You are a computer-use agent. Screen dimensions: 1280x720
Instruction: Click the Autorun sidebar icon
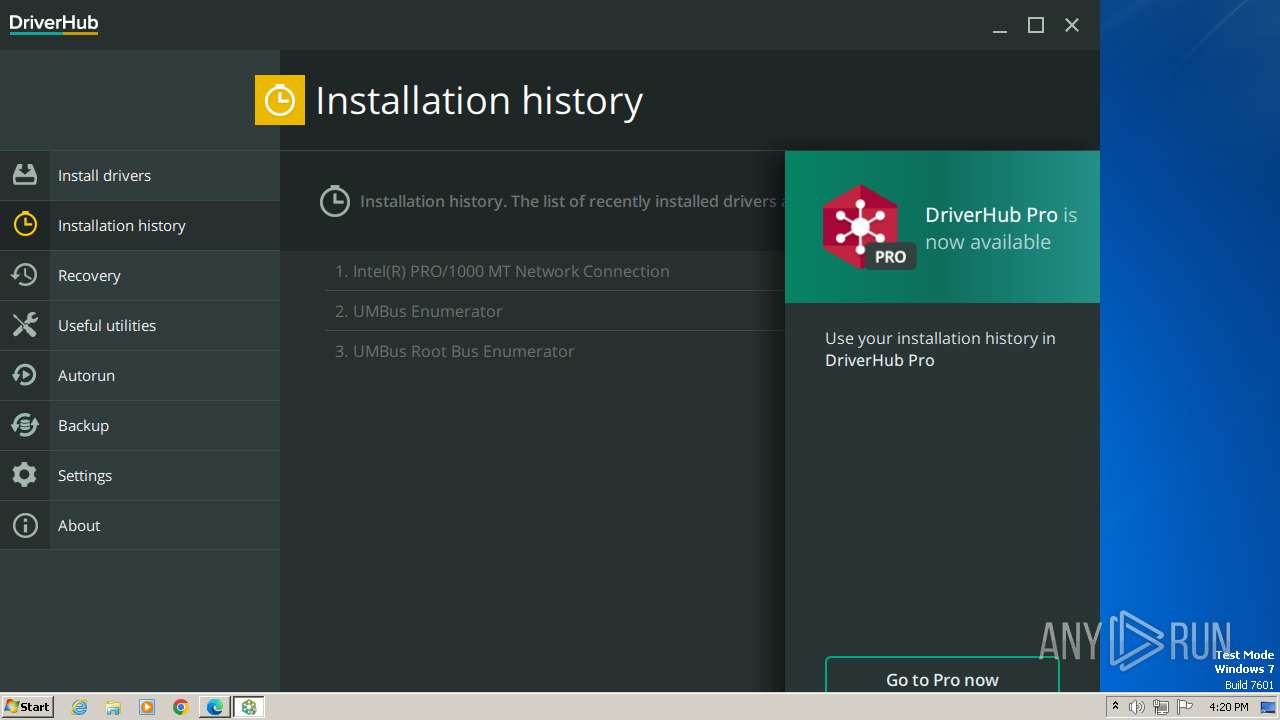pos(25,375)
